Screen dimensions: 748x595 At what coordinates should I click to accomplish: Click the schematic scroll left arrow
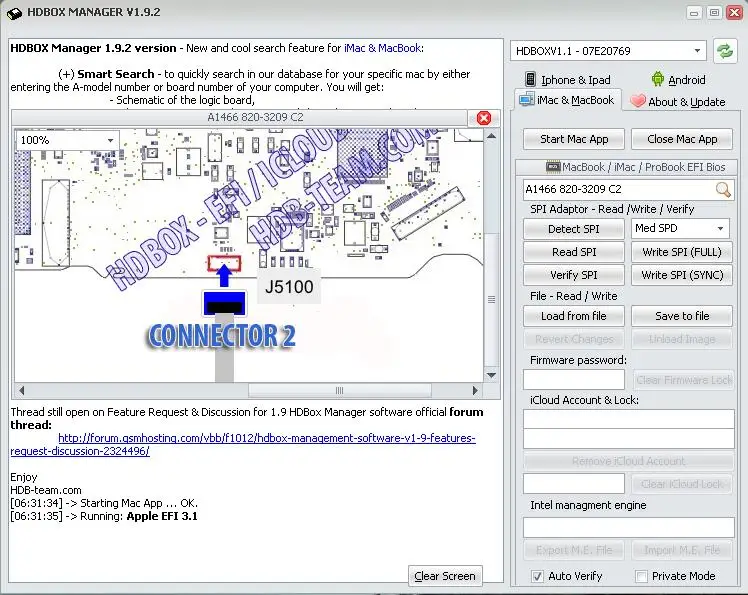[x=21, y=390]
